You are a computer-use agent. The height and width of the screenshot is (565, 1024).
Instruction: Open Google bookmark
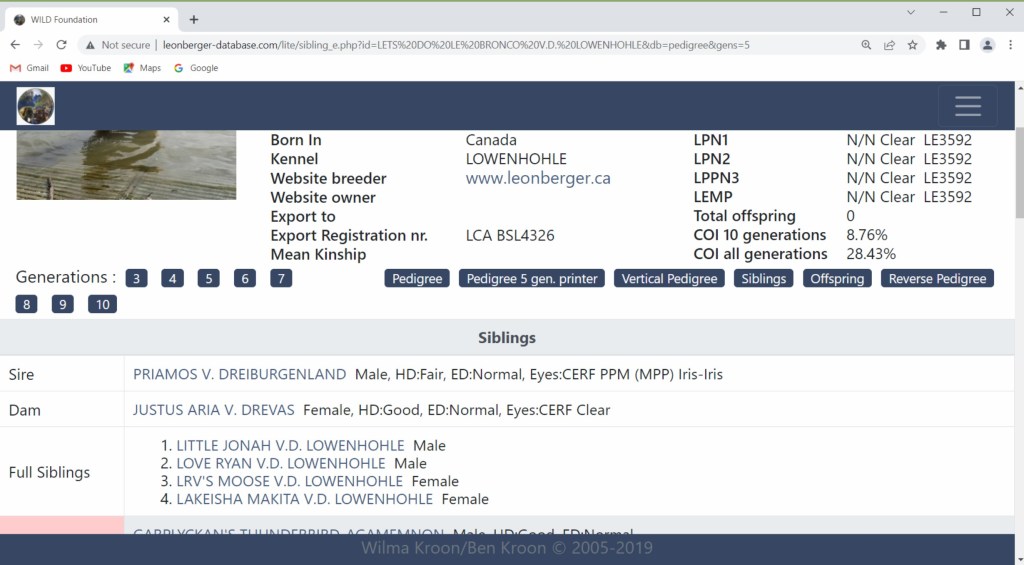pos(196,68)
